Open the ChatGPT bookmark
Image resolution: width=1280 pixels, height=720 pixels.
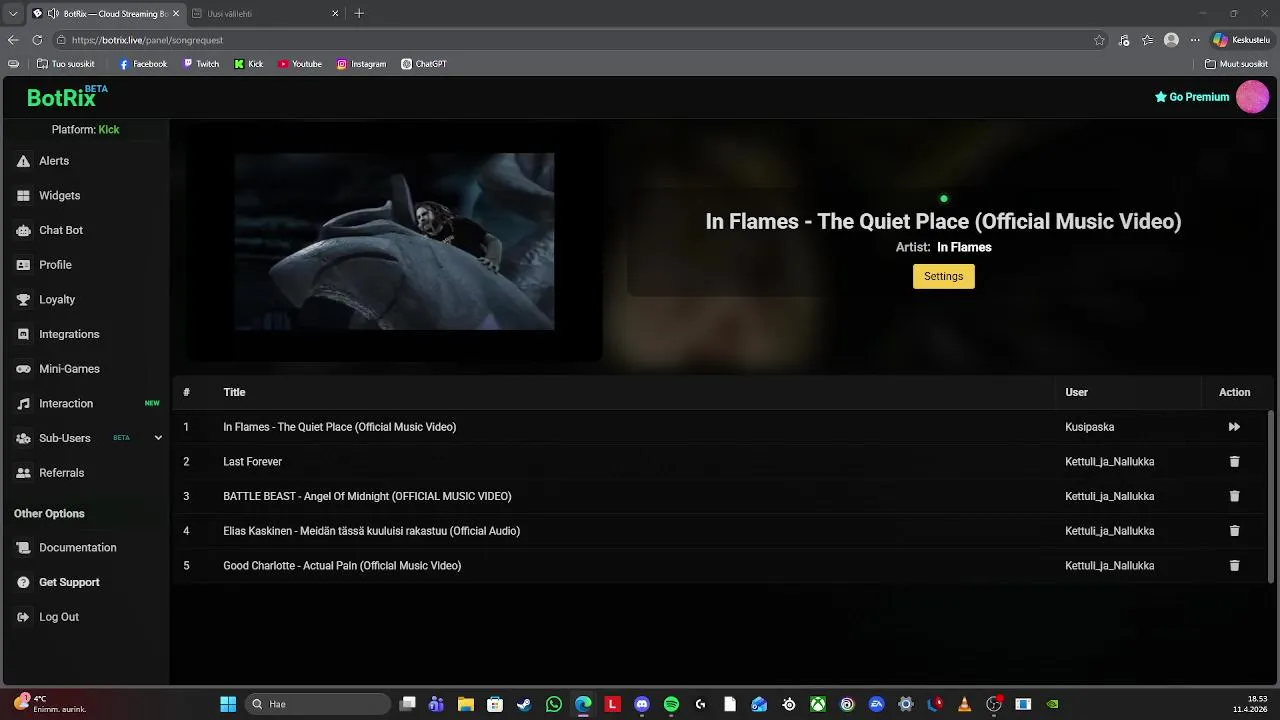[424, 64]
